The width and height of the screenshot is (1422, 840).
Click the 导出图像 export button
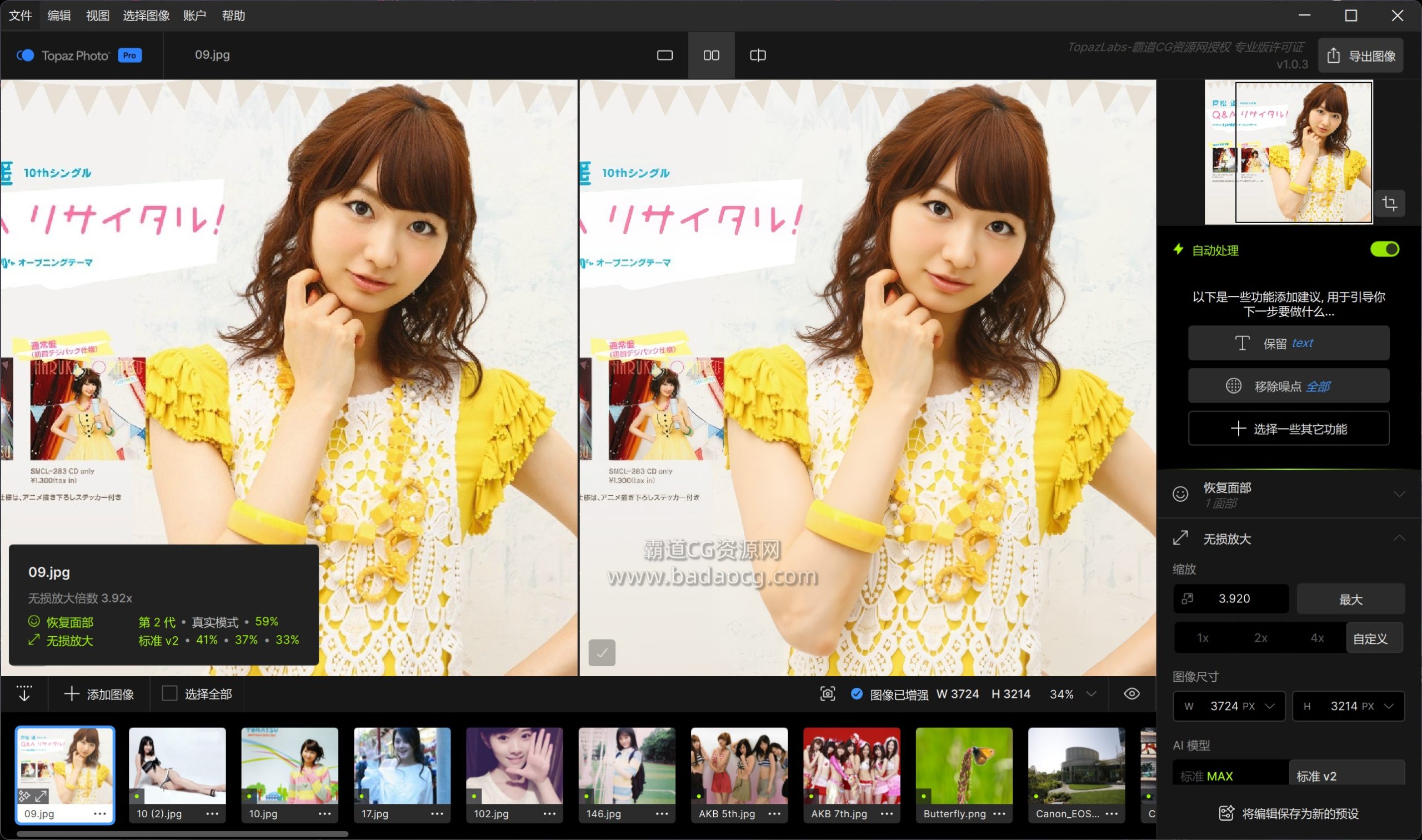(x=1360, y=56)
